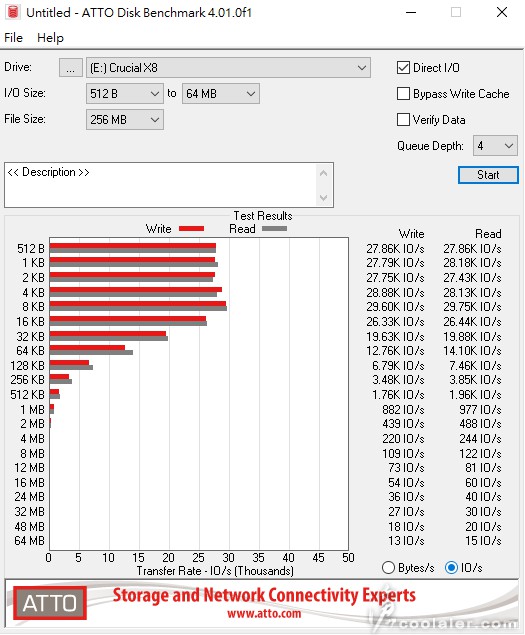Click description box scroll down arrow
The height and width of the screenshot is (635, 525).
coord(323,198)
